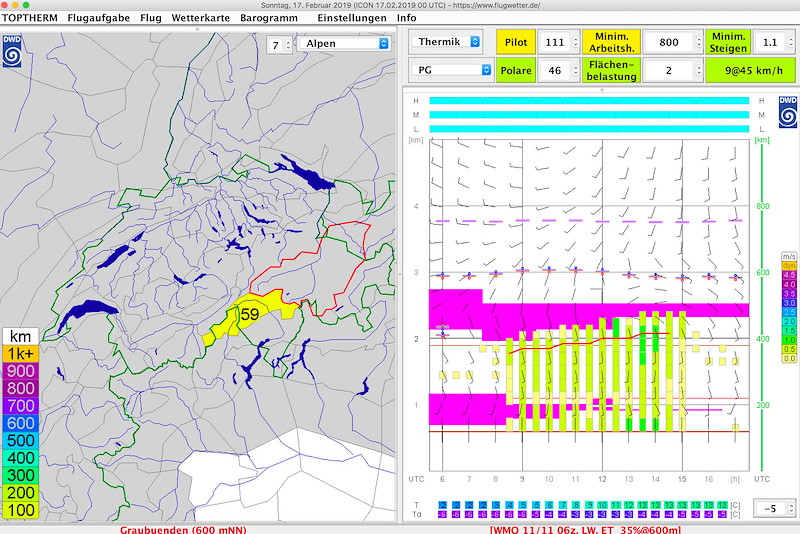This screenshot has height=534, width=800.
Task: Click the 700 km legend swatch
Action: click(20, 405)
